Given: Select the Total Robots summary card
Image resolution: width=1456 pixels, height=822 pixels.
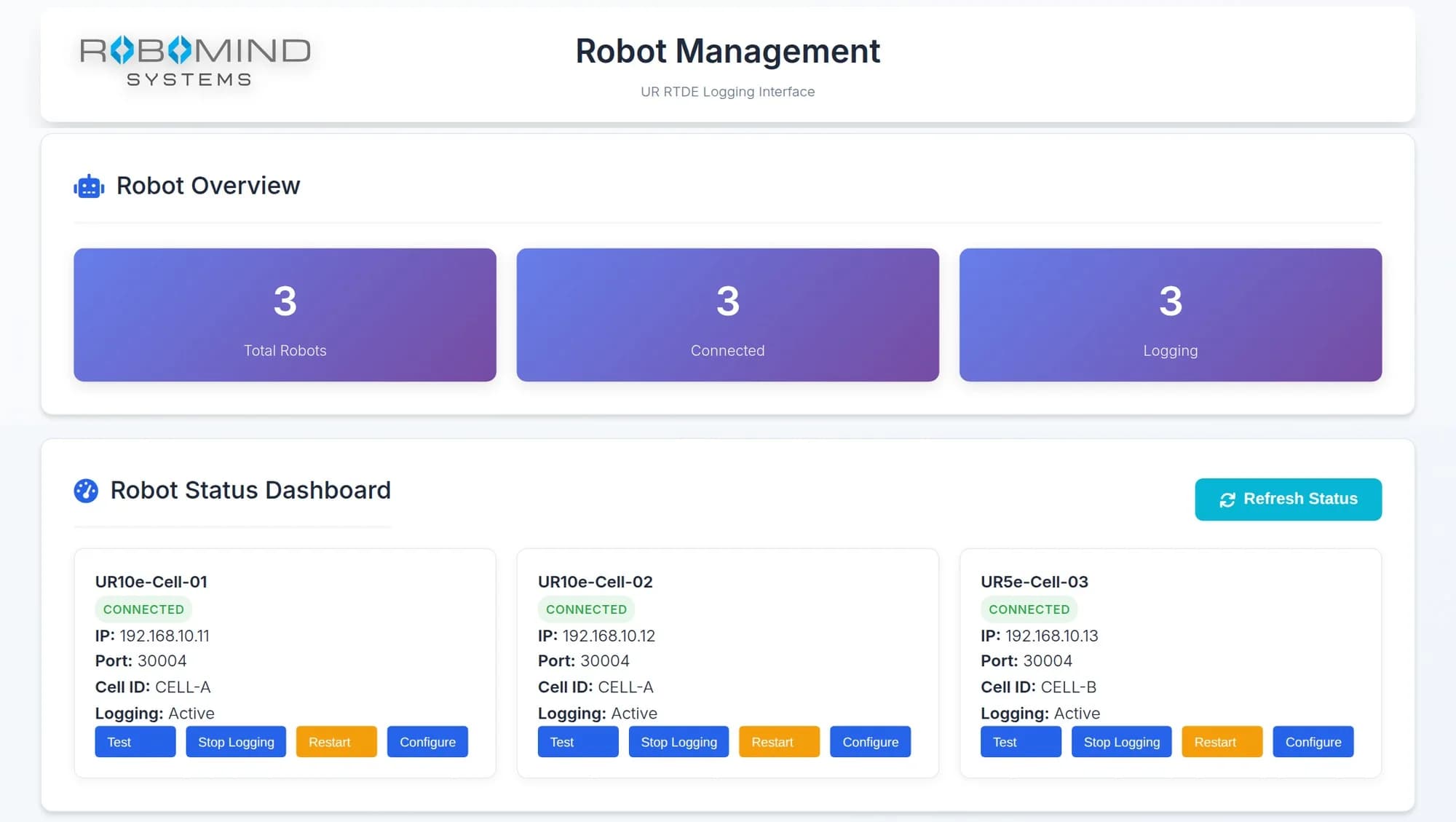Looking at the screenshot, I should [285, 315].
